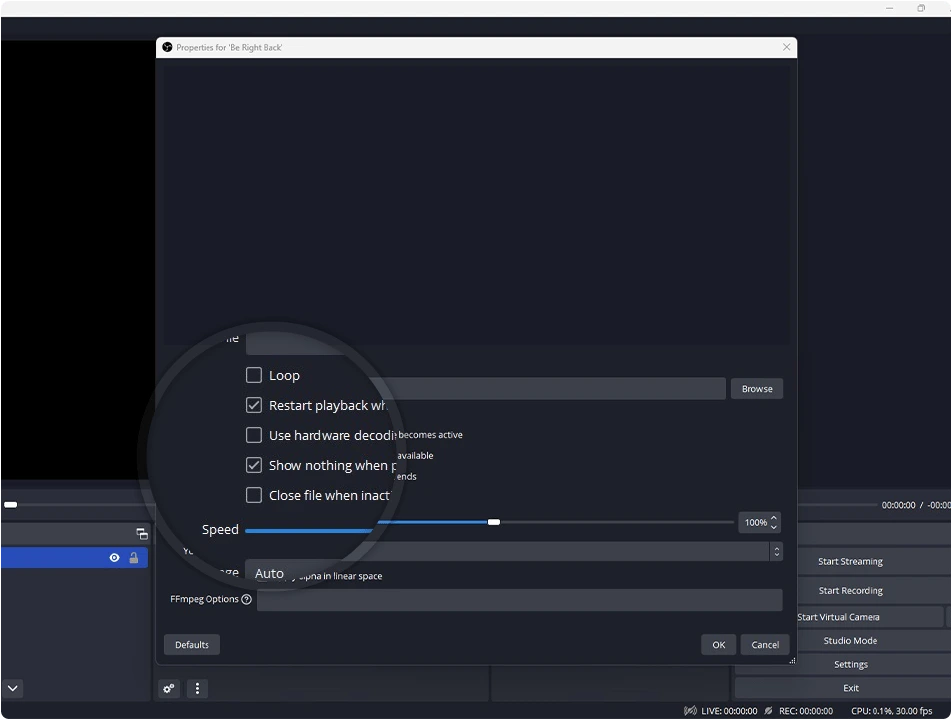
Task: Click Start Streaming in OBS controls
Action: point(850,562)
